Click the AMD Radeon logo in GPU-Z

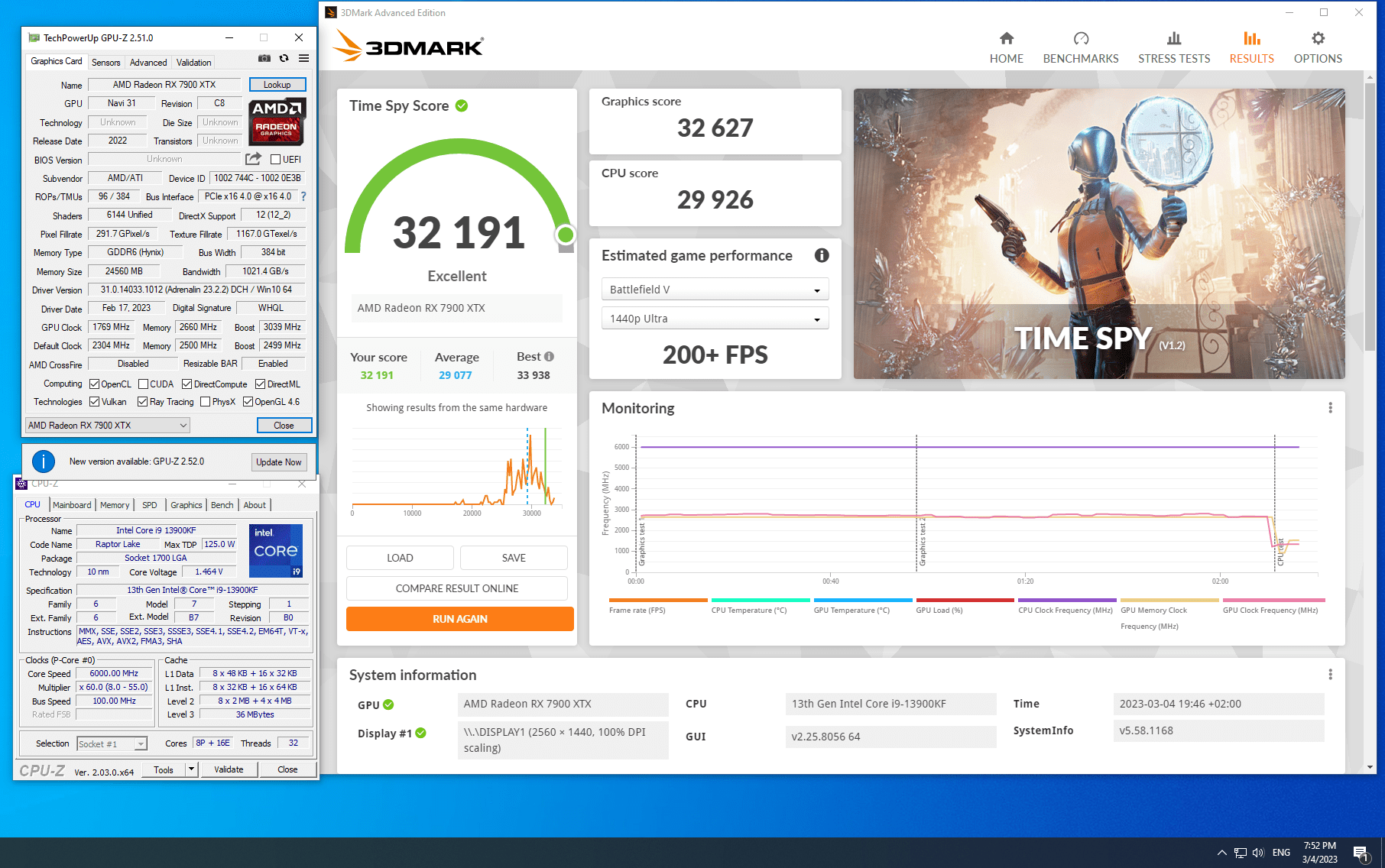pyautogui.click(x=277, y=121)
